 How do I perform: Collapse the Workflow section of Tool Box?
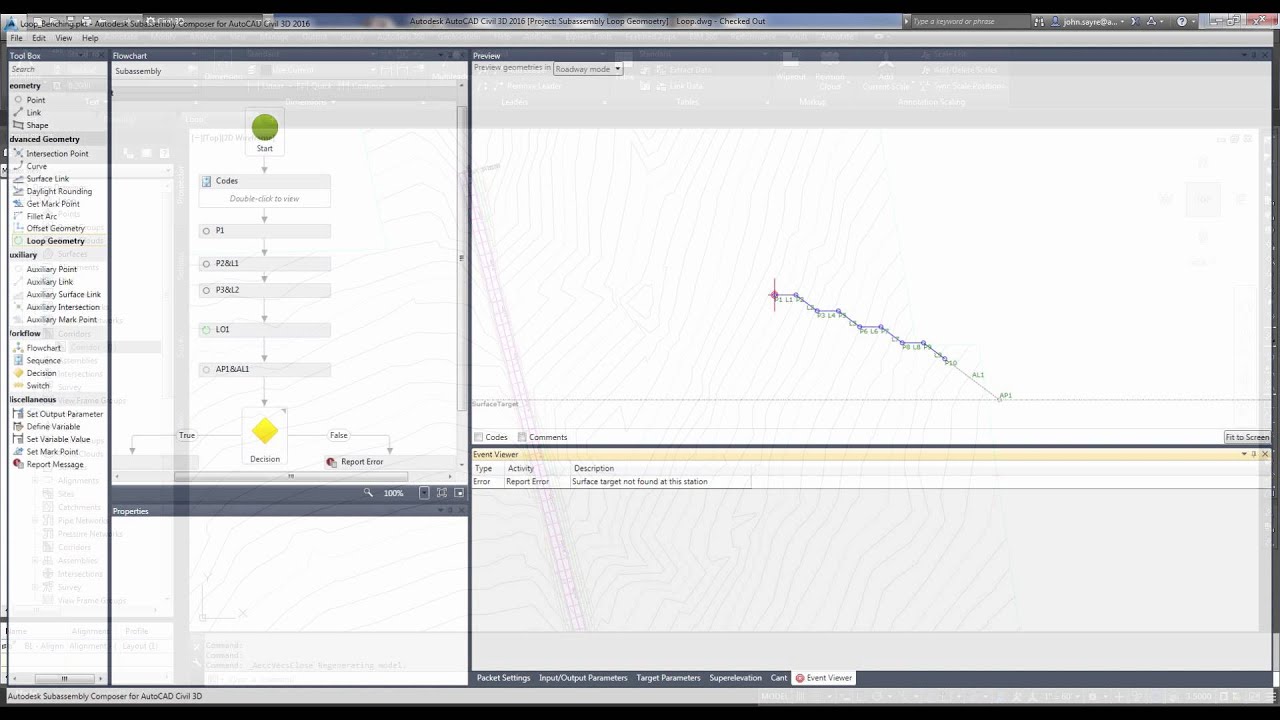point(26,333)
